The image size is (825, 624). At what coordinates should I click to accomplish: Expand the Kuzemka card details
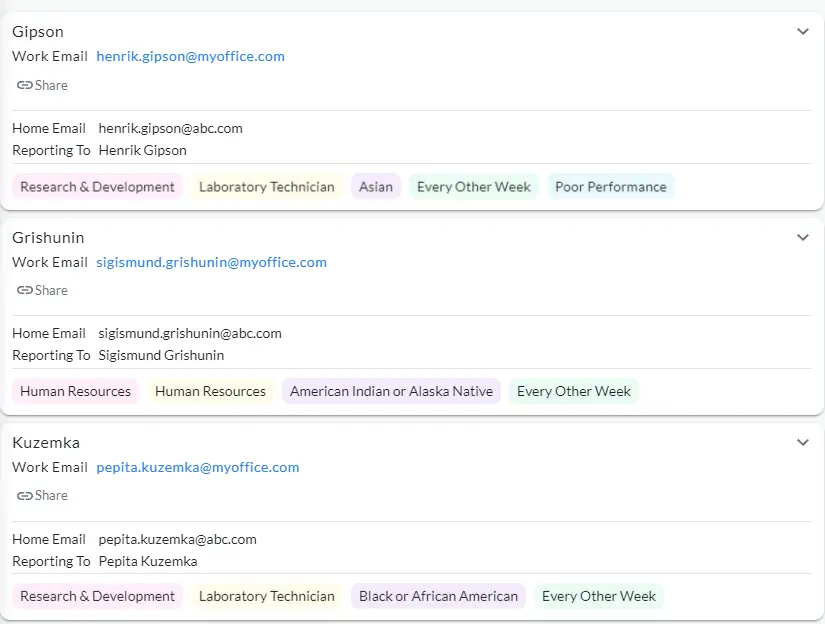coord(802,442)
